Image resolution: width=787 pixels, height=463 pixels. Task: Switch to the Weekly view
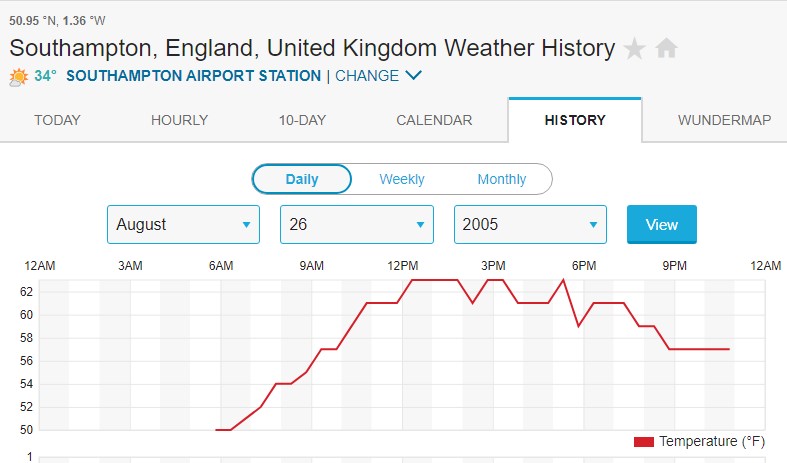(402, 179)
